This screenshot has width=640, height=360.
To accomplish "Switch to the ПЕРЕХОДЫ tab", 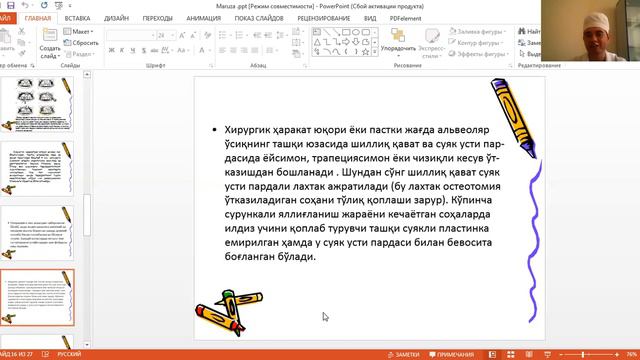I will (158, 18).
